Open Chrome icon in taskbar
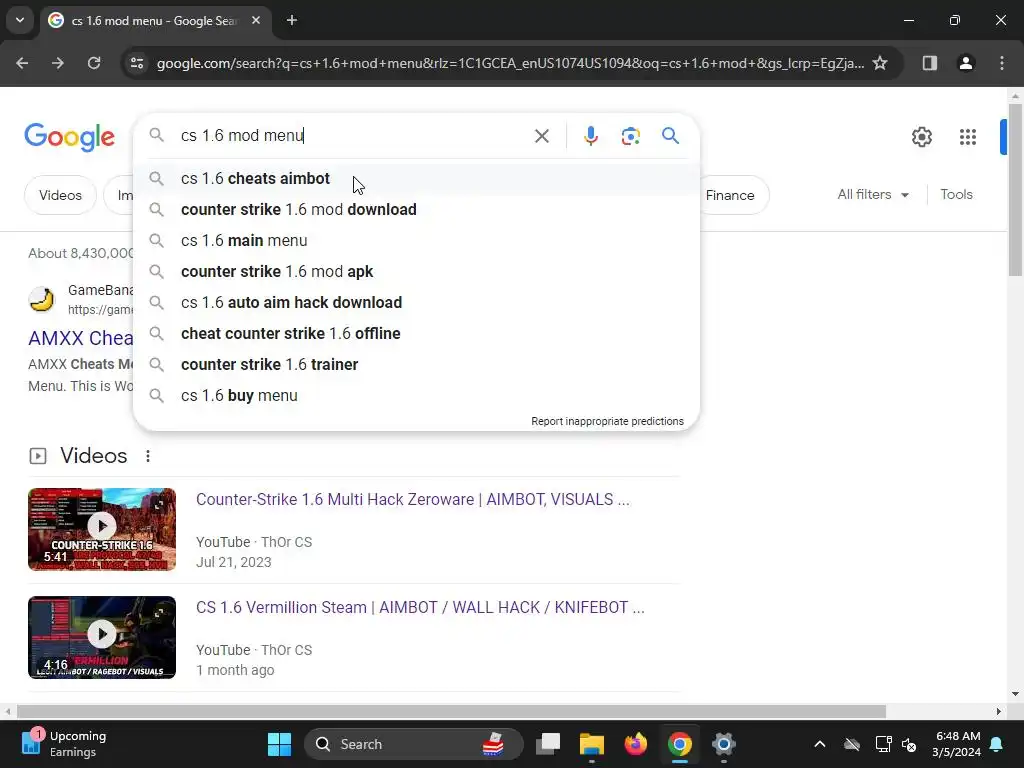1024x768 pixels. pos(679,744)
